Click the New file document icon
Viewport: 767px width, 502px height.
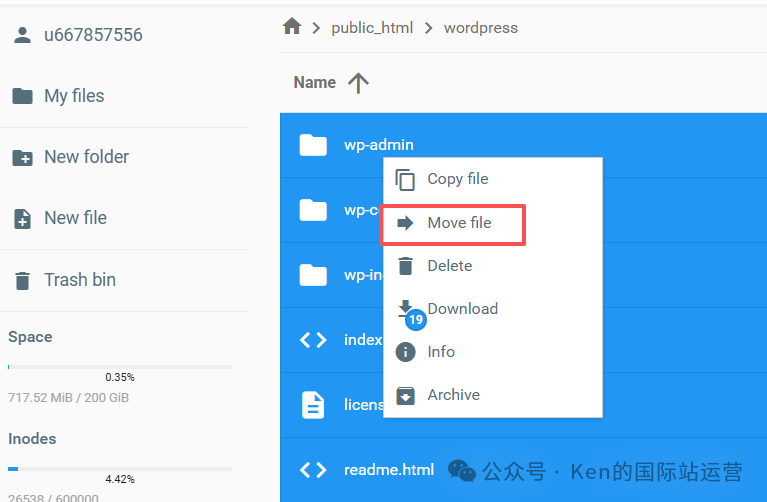pos(23,219)
